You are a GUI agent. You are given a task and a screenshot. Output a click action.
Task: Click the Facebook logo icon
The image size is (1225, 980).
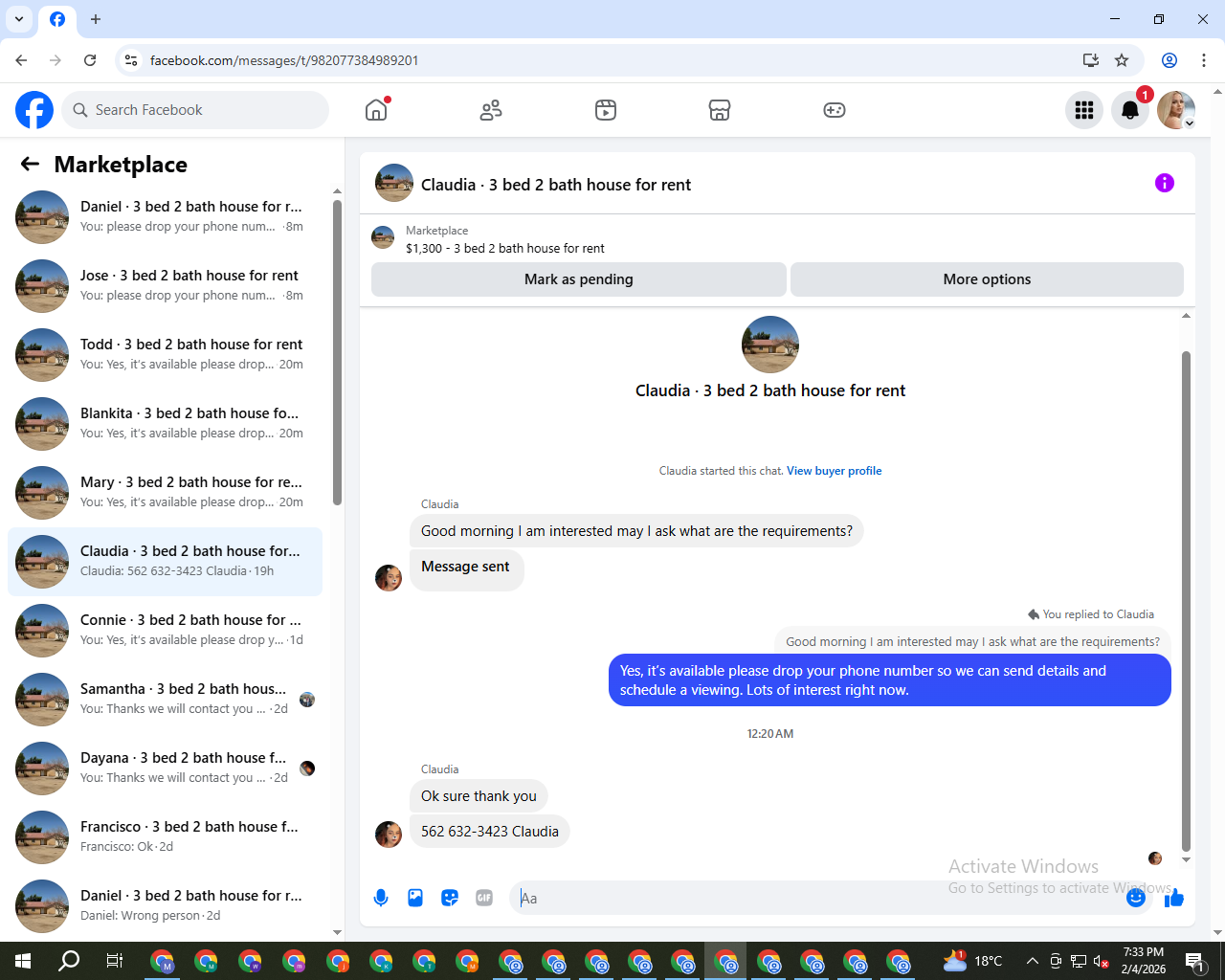tap(34, 110)
